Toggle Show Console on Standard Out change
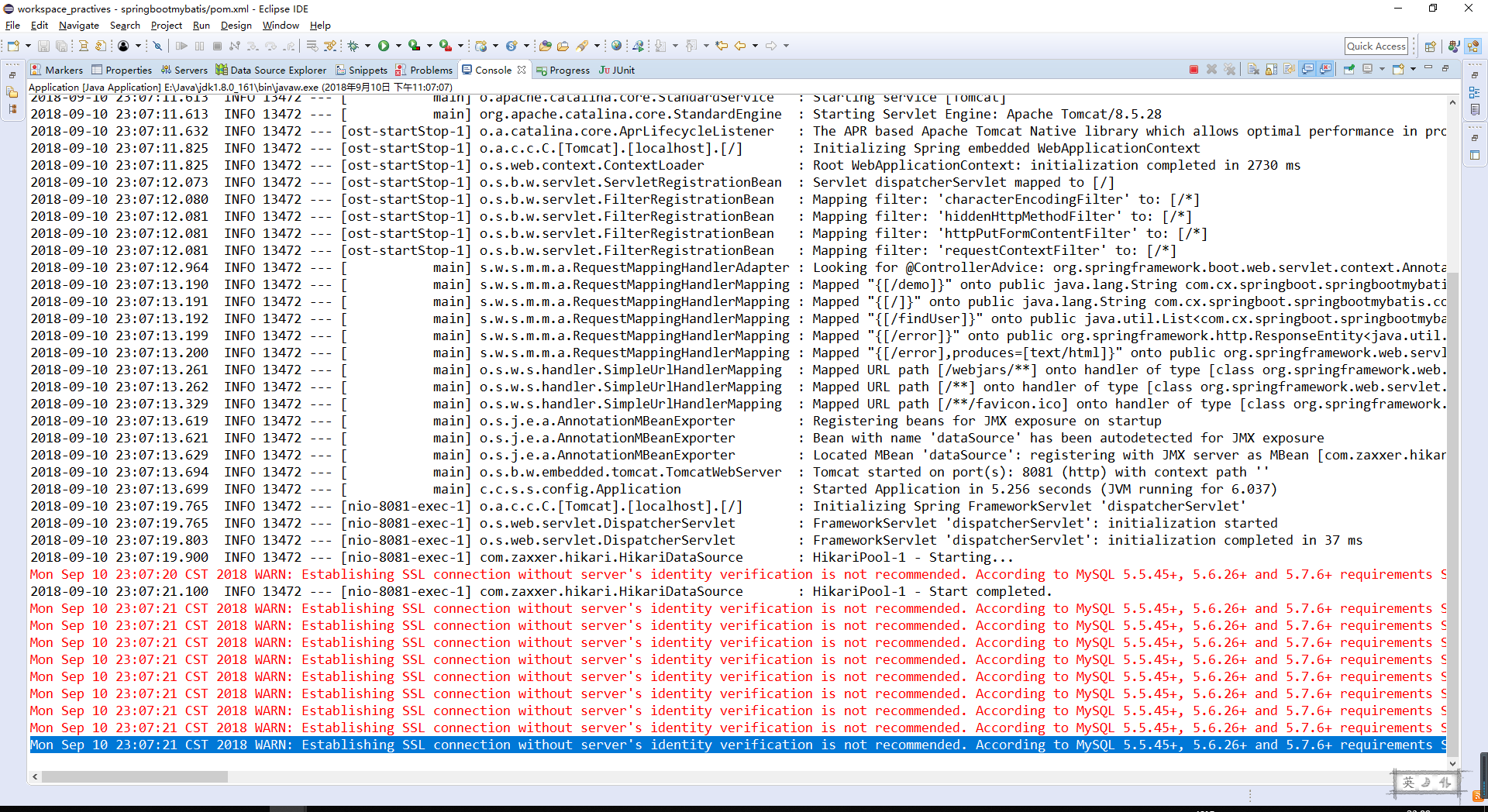Screen dimensions: 1488x812 [1307, 70]
